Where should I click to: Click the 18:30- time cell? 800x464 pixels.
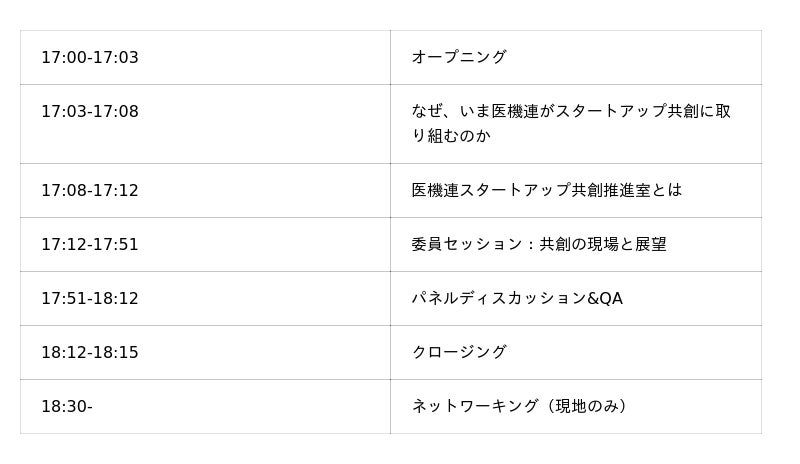tap(67, 406)
